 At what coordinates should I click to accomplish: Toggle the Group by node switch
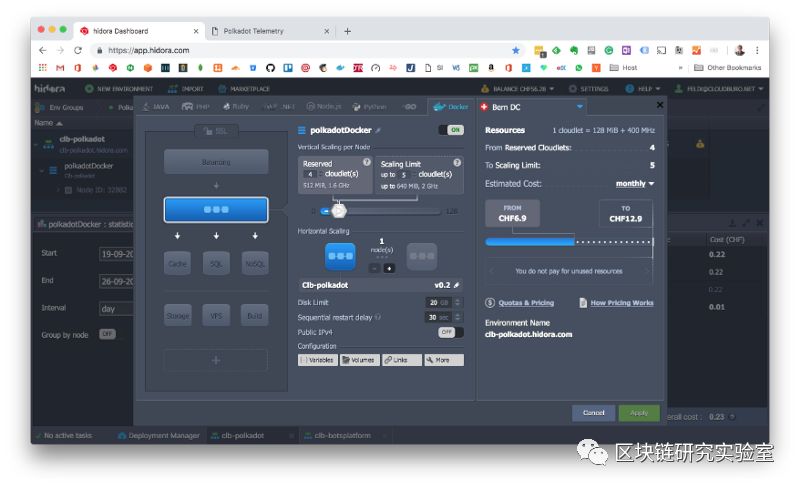tap(107, 334)
